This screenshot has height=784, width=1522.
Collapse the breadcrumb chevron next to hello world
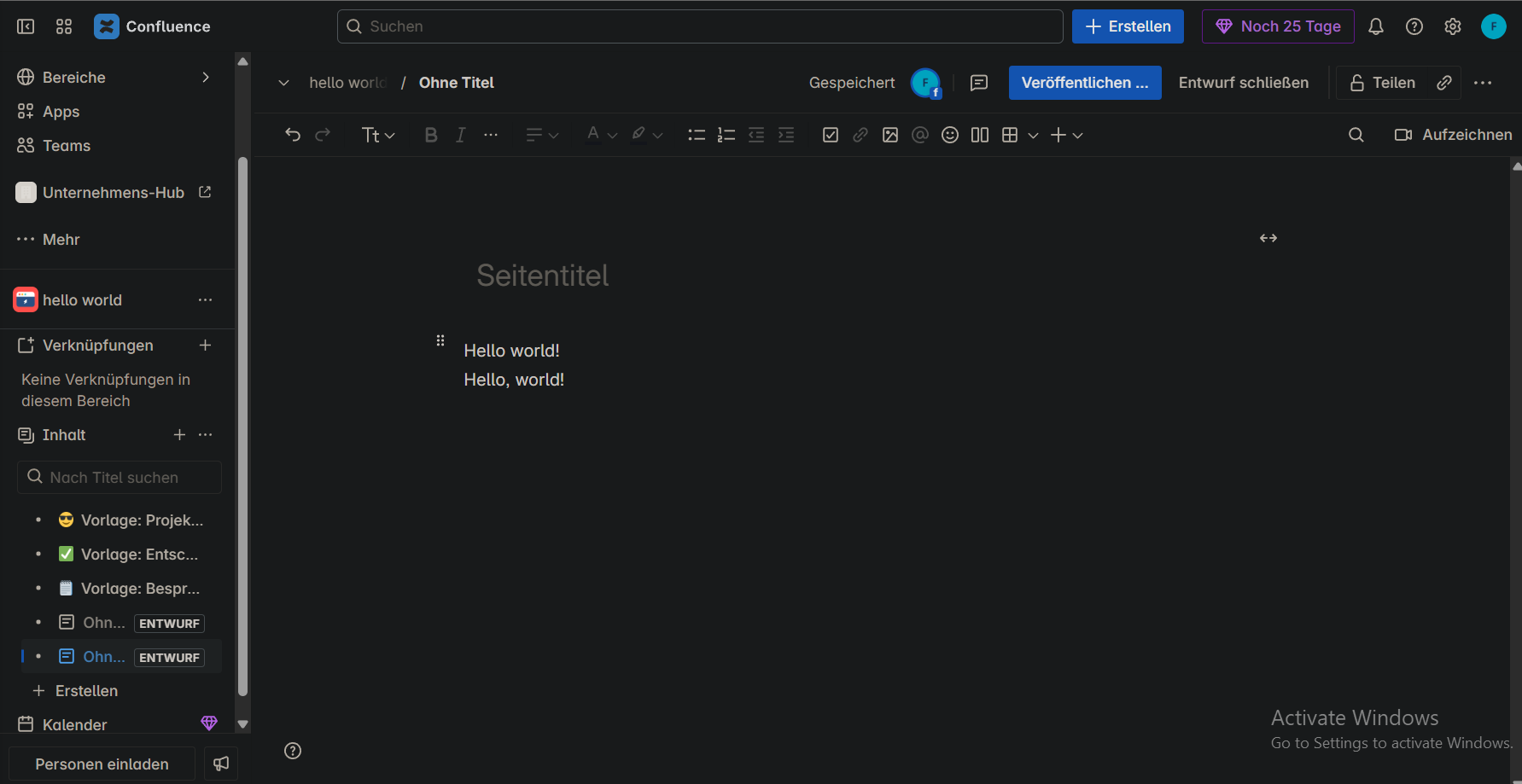tap(283, 82)
